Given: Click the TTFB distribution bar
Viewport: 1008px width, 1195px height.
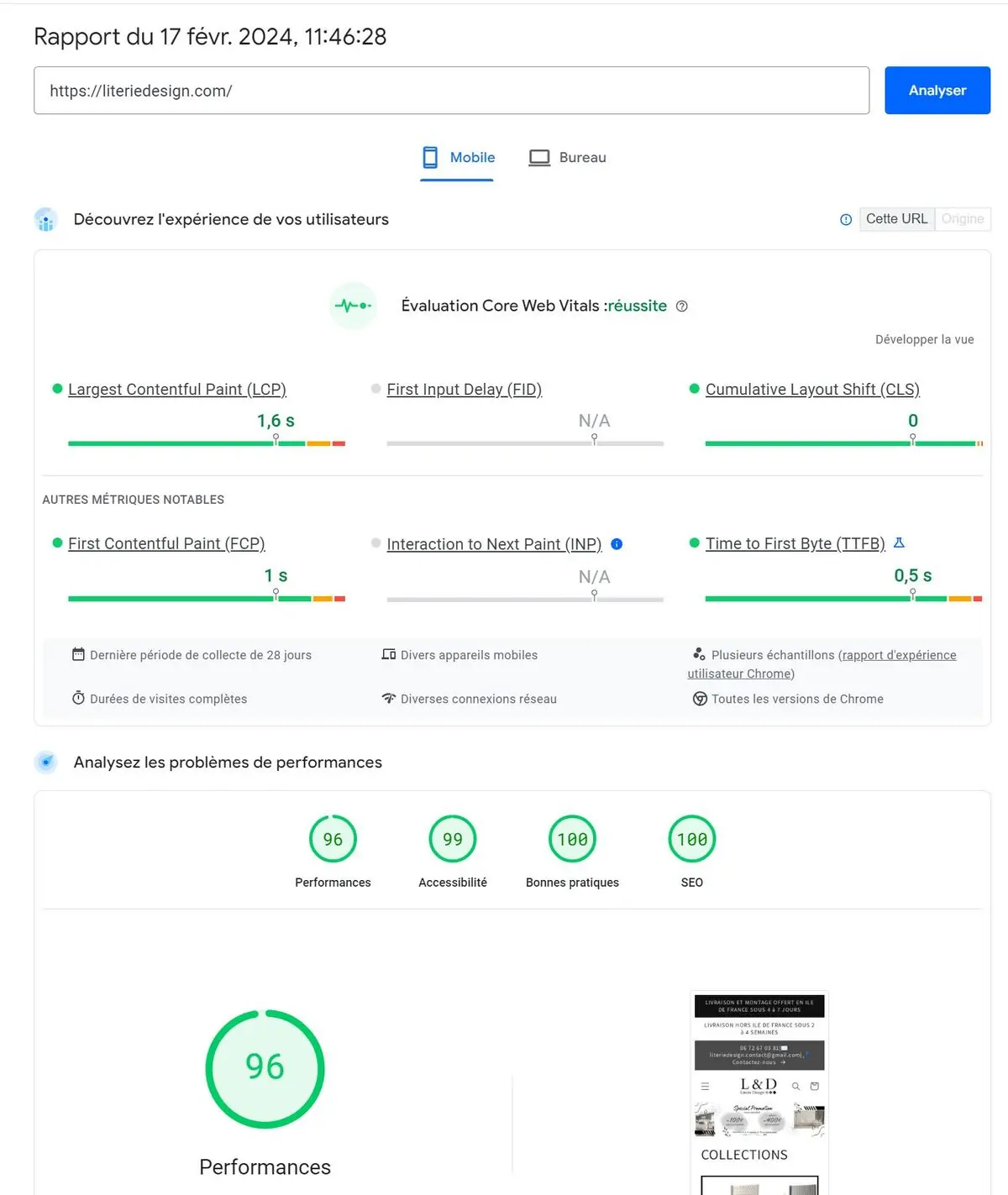Looking at the screenshot, I should [x=844, y=598].
